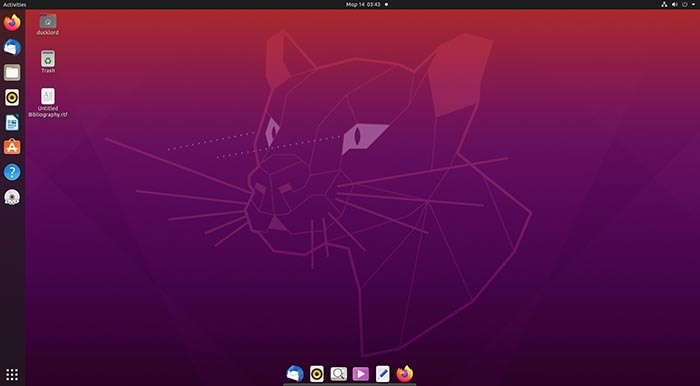This screenshot has height=386, width=700.
Task: Launch Thunderbird Mail from the left sidebar dock
Action: click(x=12, y=47)
